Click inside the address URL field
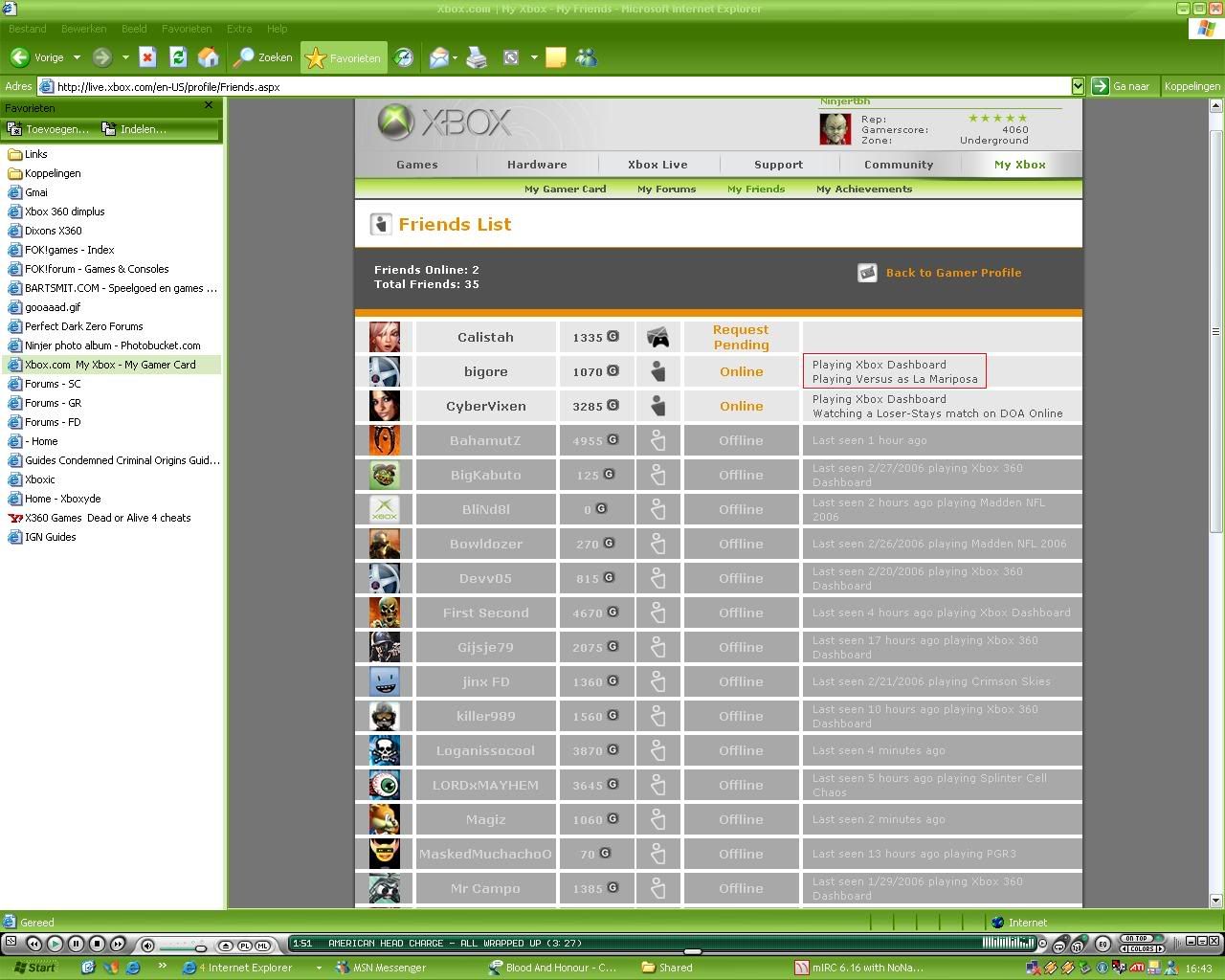This screenshot has width=1225, height=980. [x=561, y=86]
